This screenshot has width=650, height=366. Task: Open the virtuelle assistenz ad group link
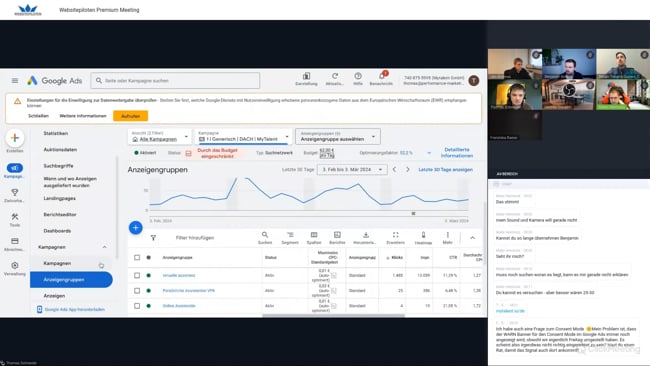click(179, 275)
